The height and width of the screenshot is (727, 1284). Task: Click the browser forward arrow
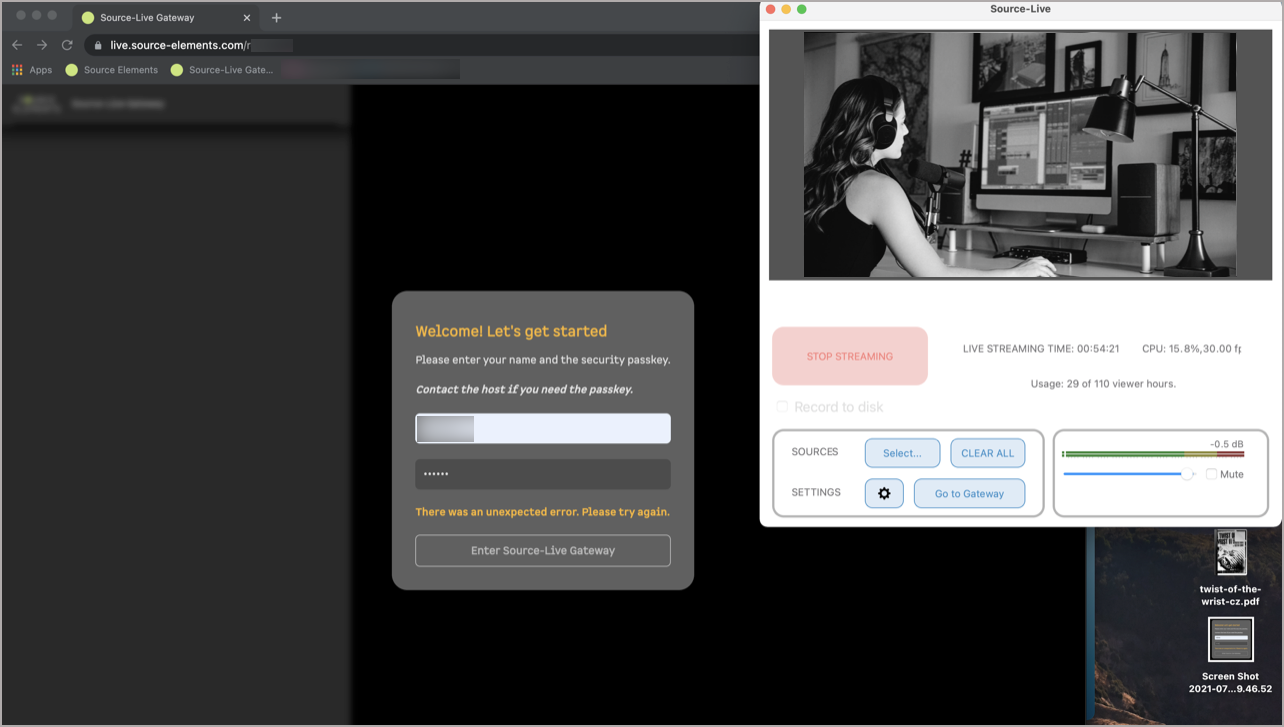[x=42, y=45]
